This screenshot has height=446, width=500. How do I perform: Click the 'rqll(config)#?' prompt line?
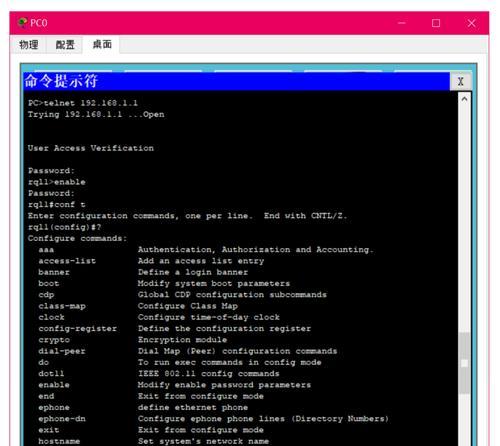64,227
